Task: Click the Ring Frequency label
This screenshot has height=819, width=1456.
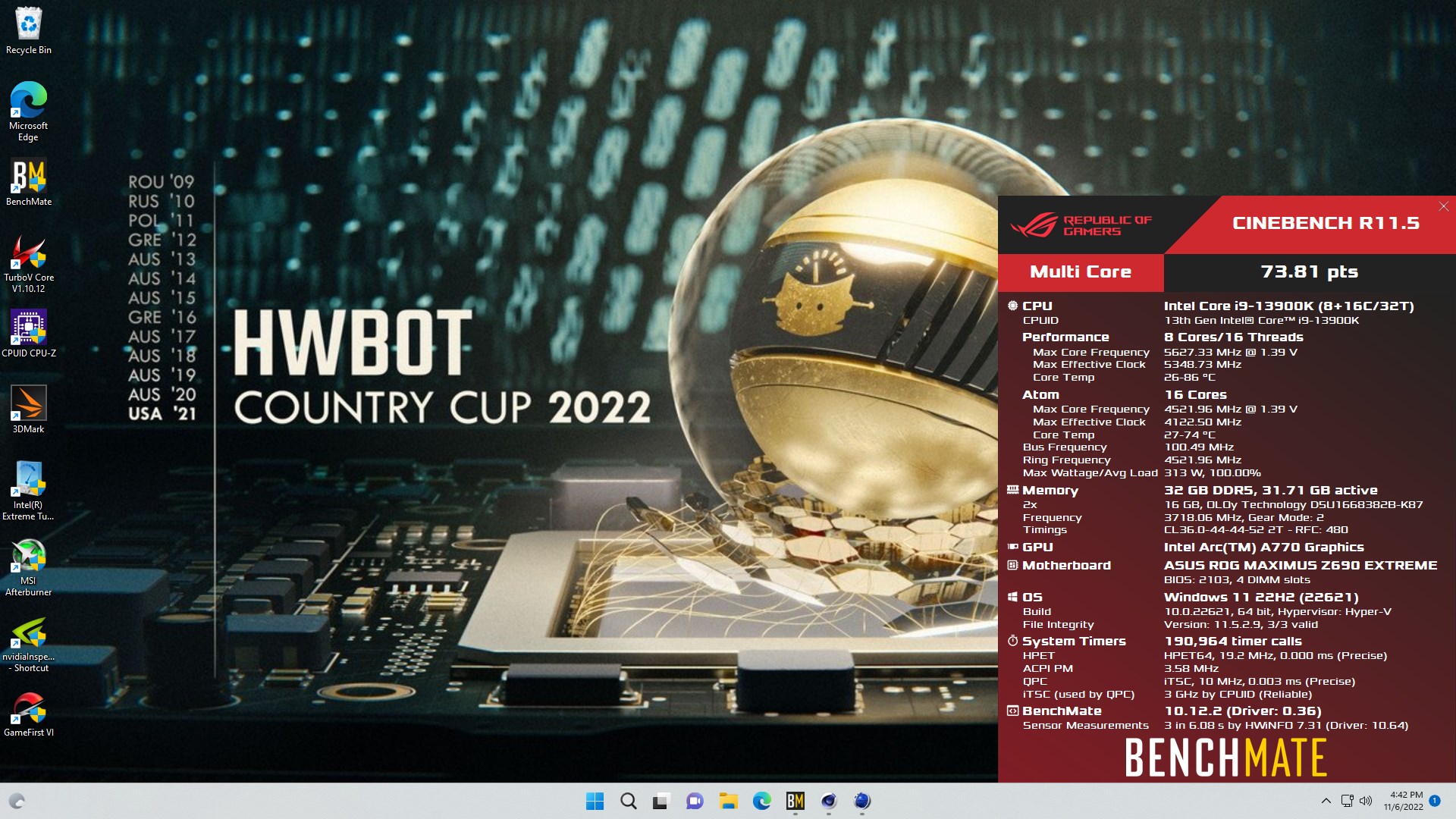Action: click(x=1066, y=460)
